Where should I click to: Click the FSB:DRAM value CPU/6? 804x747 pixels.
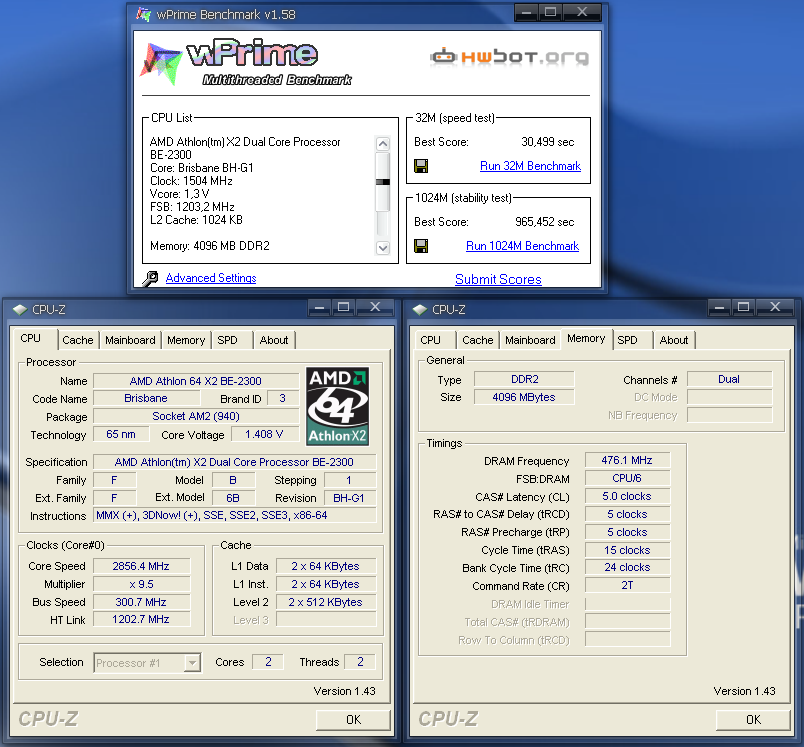(x=627, y=478)
